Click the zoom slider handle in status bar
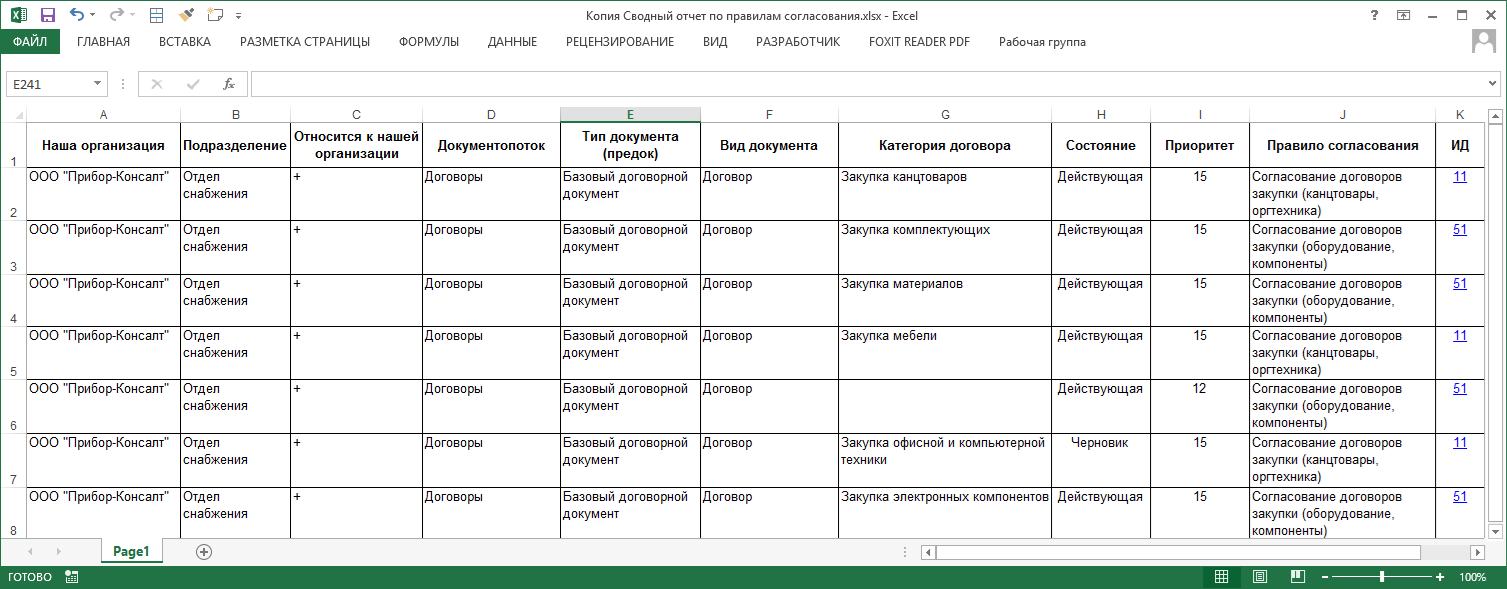 tap(1381, 577)
